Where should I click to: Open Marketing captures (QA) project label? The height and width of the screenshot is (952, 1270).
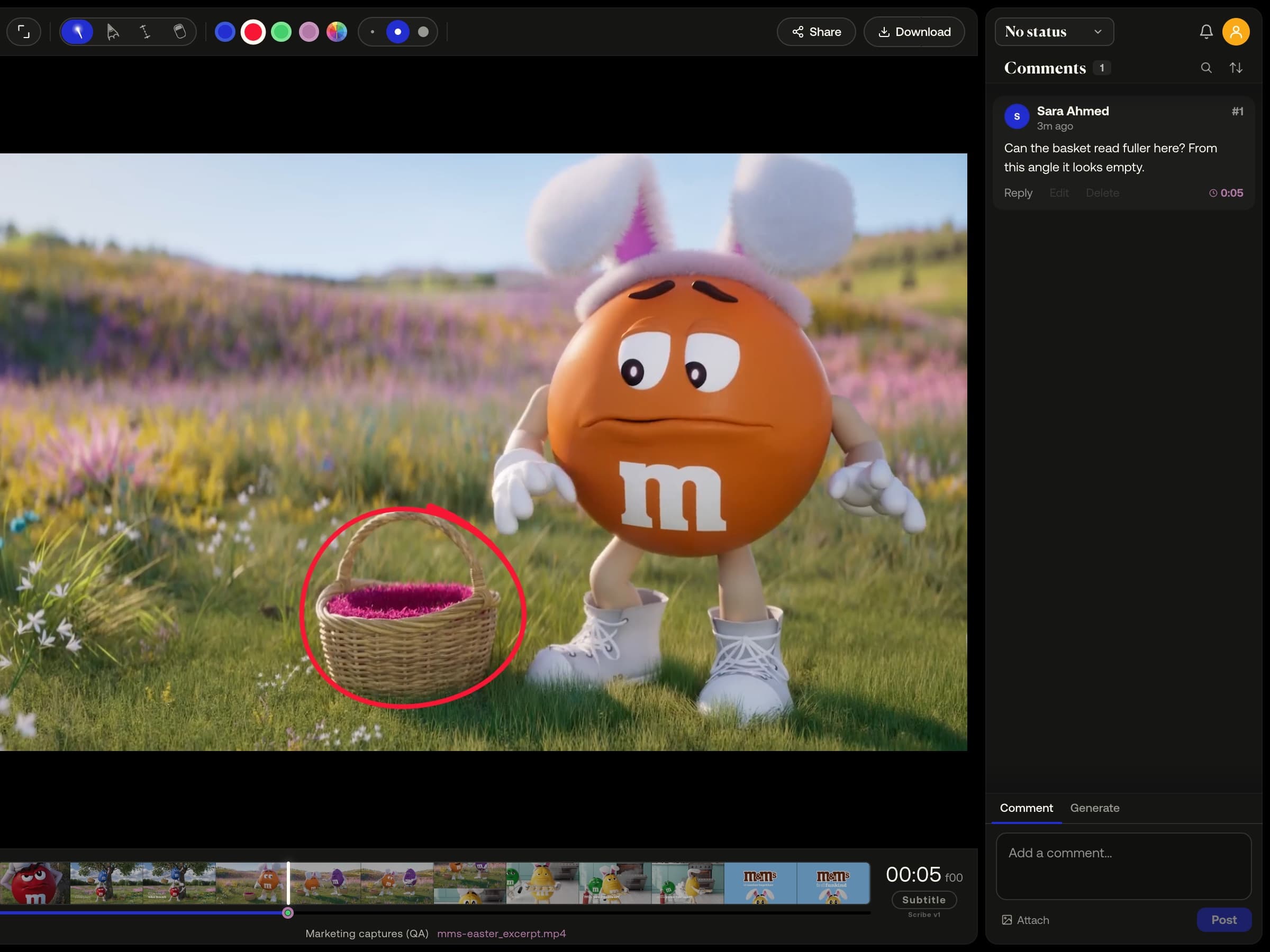tap(367, 933)
